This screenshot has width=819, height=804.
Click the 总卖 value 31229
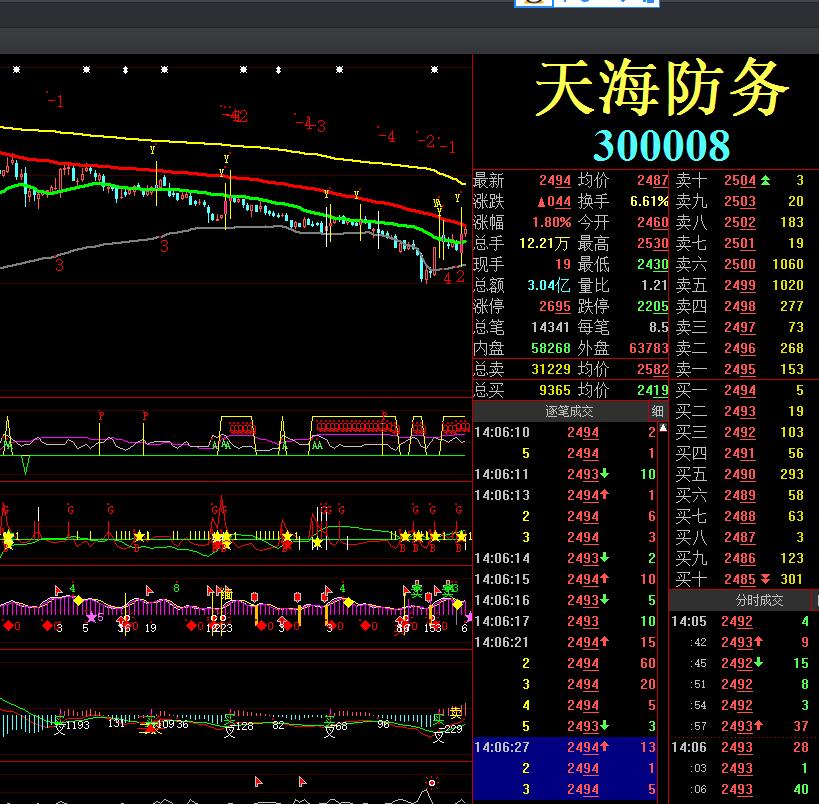[x=551, y=369]
